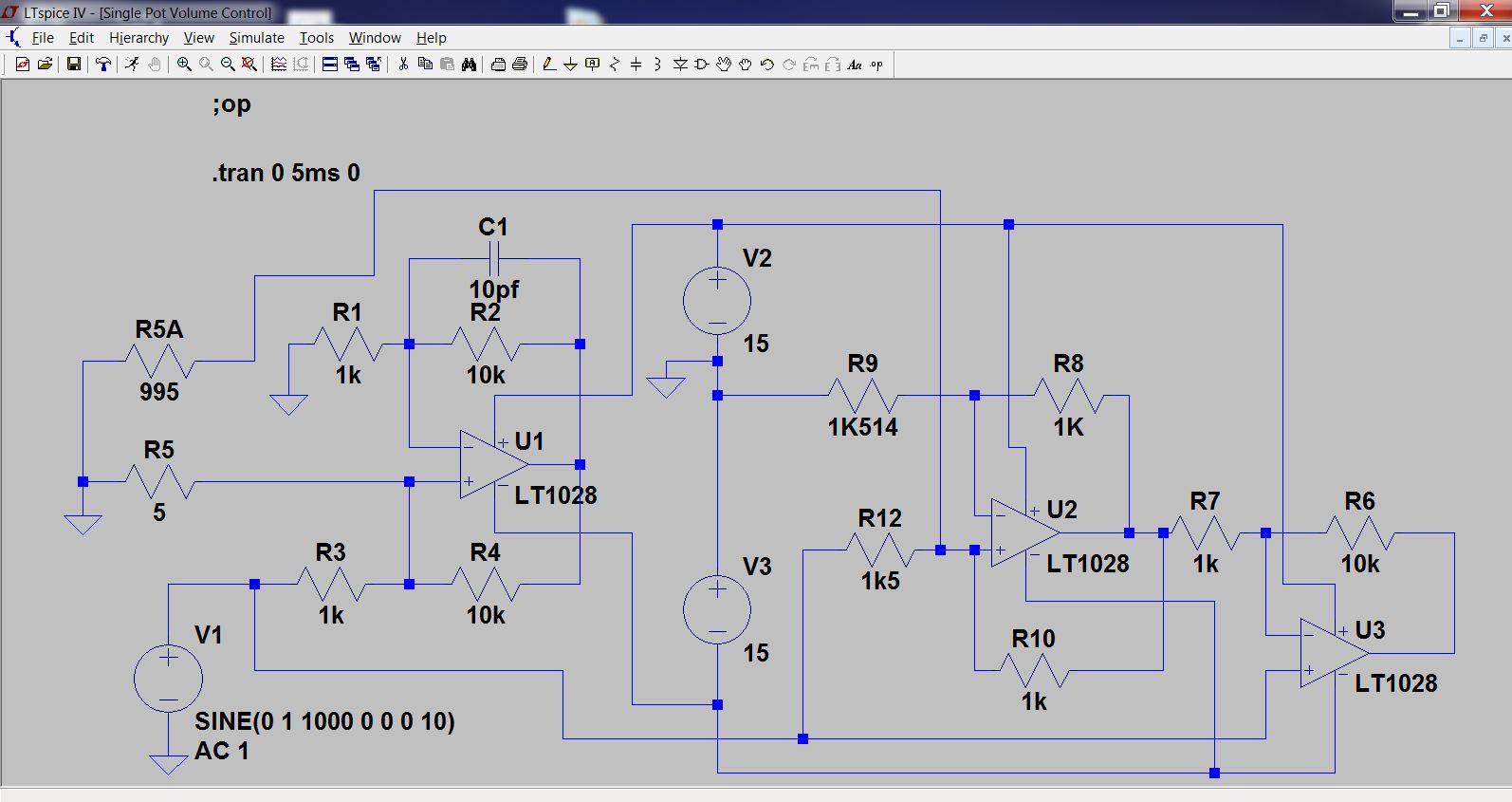Open the component library gate icon

pos(702,65)
